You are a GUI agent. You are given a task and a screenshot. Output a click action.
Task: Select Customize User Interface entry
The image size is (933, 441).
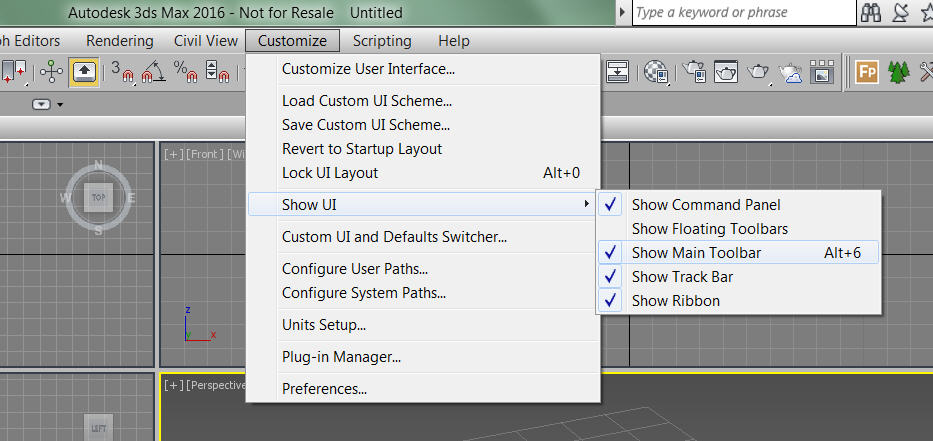click(368, 69)
